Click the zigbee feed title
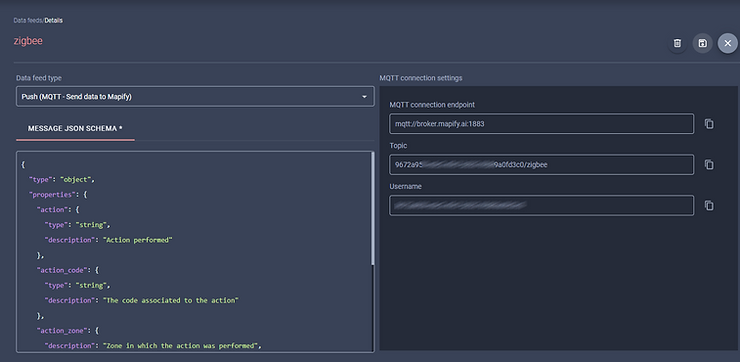740x362 pixels. 28,41
